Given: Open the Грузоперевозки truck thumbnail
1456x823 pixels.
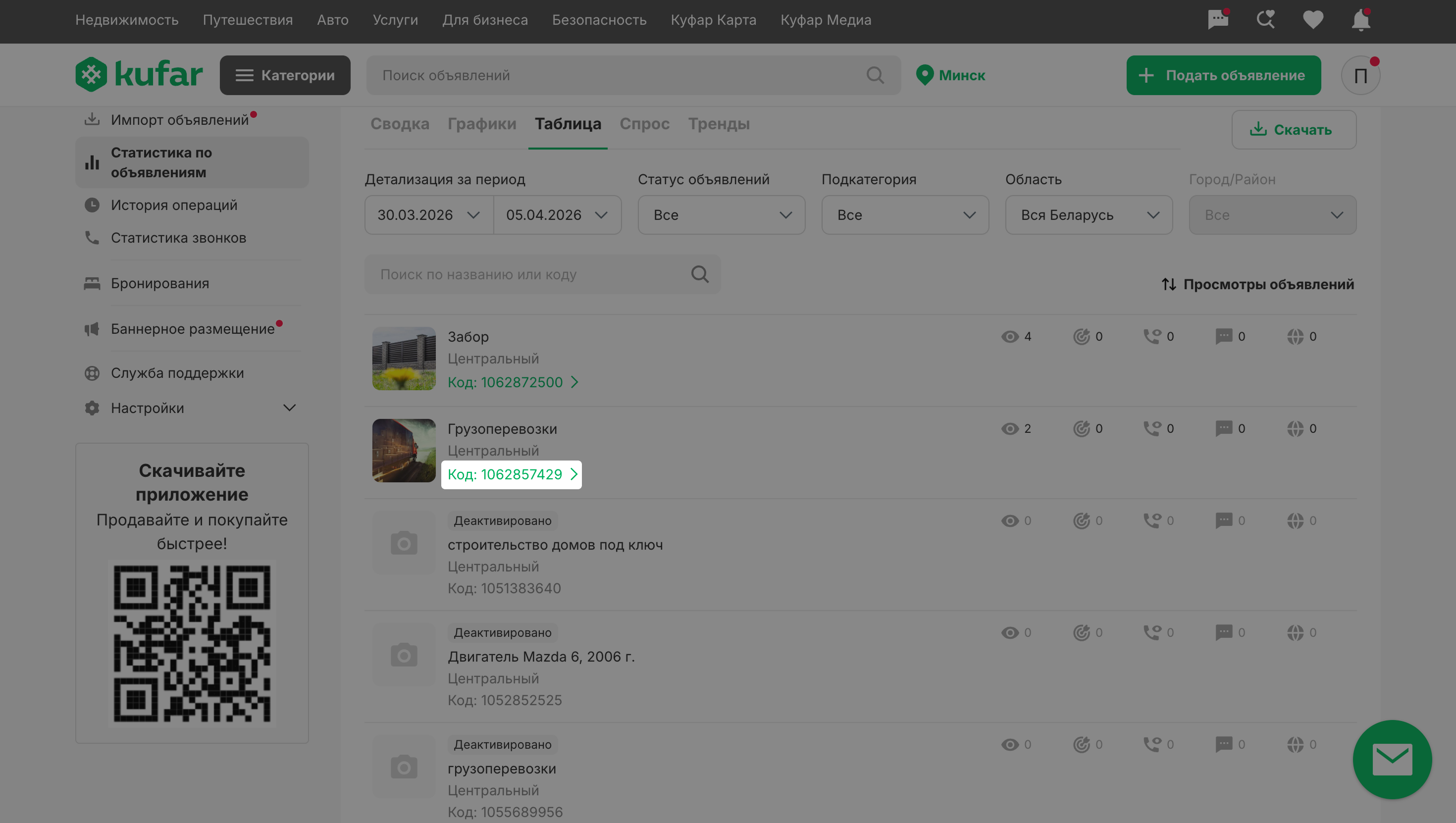Looking at the screenshot, I should click(x=404, y=451).
